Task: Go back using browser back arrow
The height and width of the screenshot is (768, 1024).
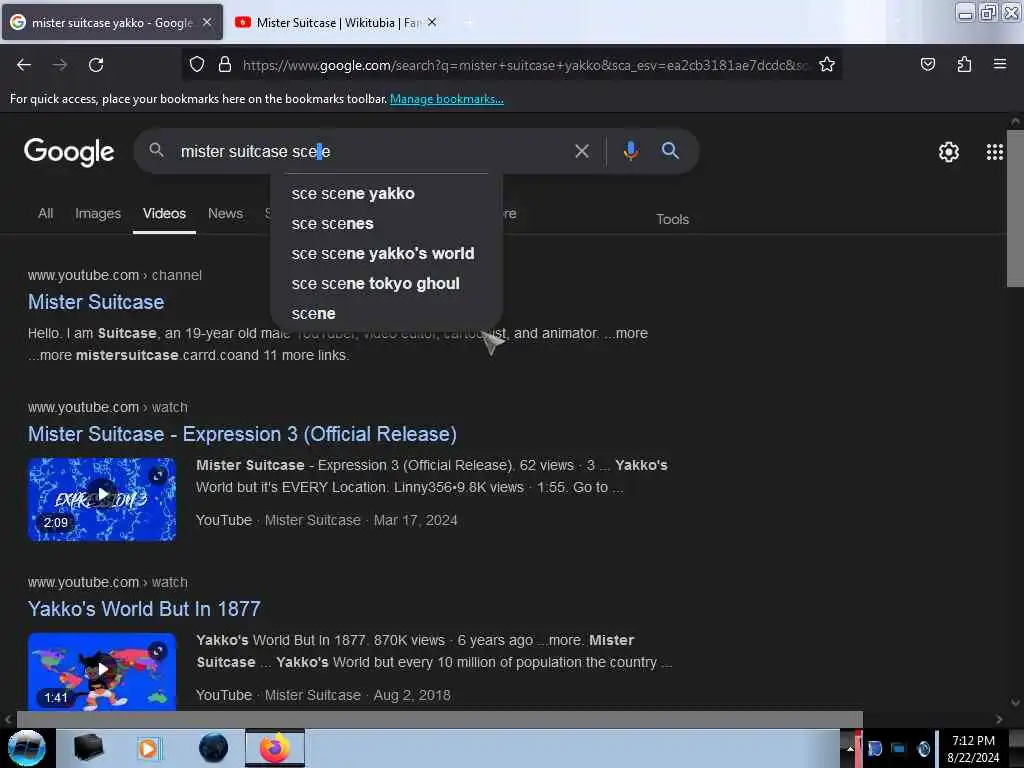Action: click(24, 65)
